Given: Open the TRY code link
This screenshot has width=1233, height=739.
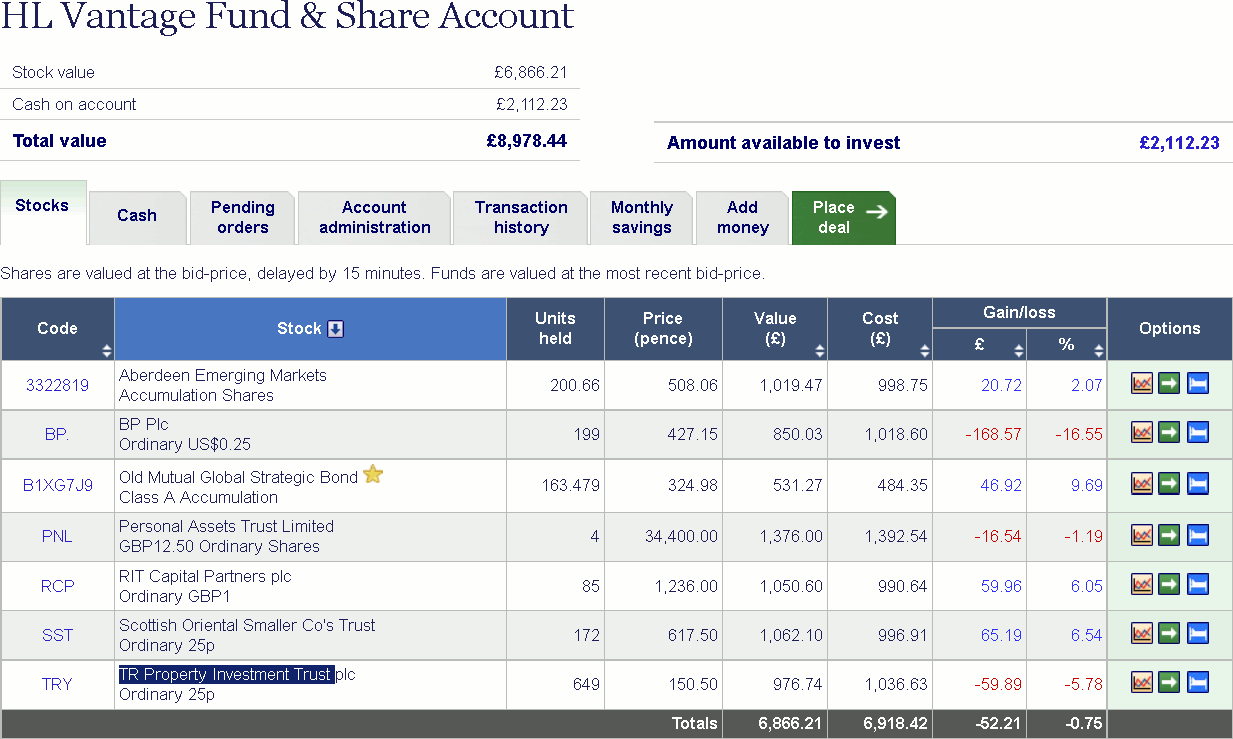Looking at the screenshot, I should [57, 685].
